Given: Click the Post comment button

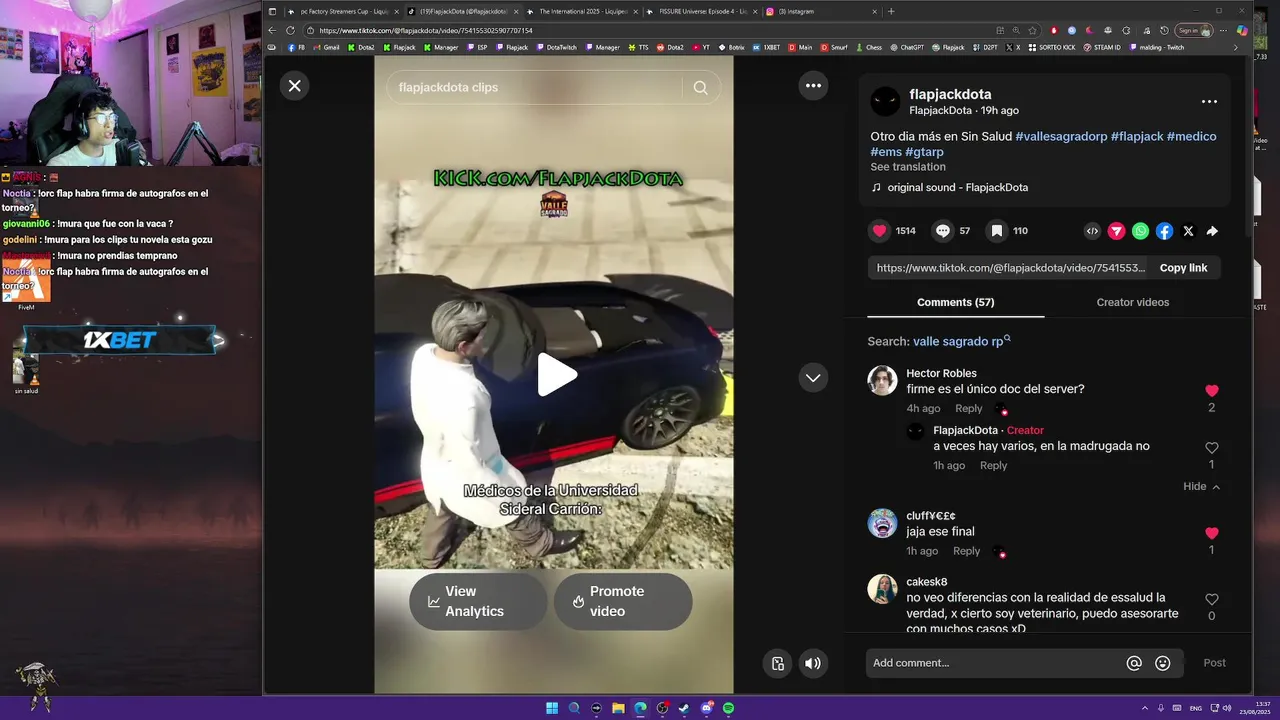Looking at the screenshot, I should tap(1214, 663).
